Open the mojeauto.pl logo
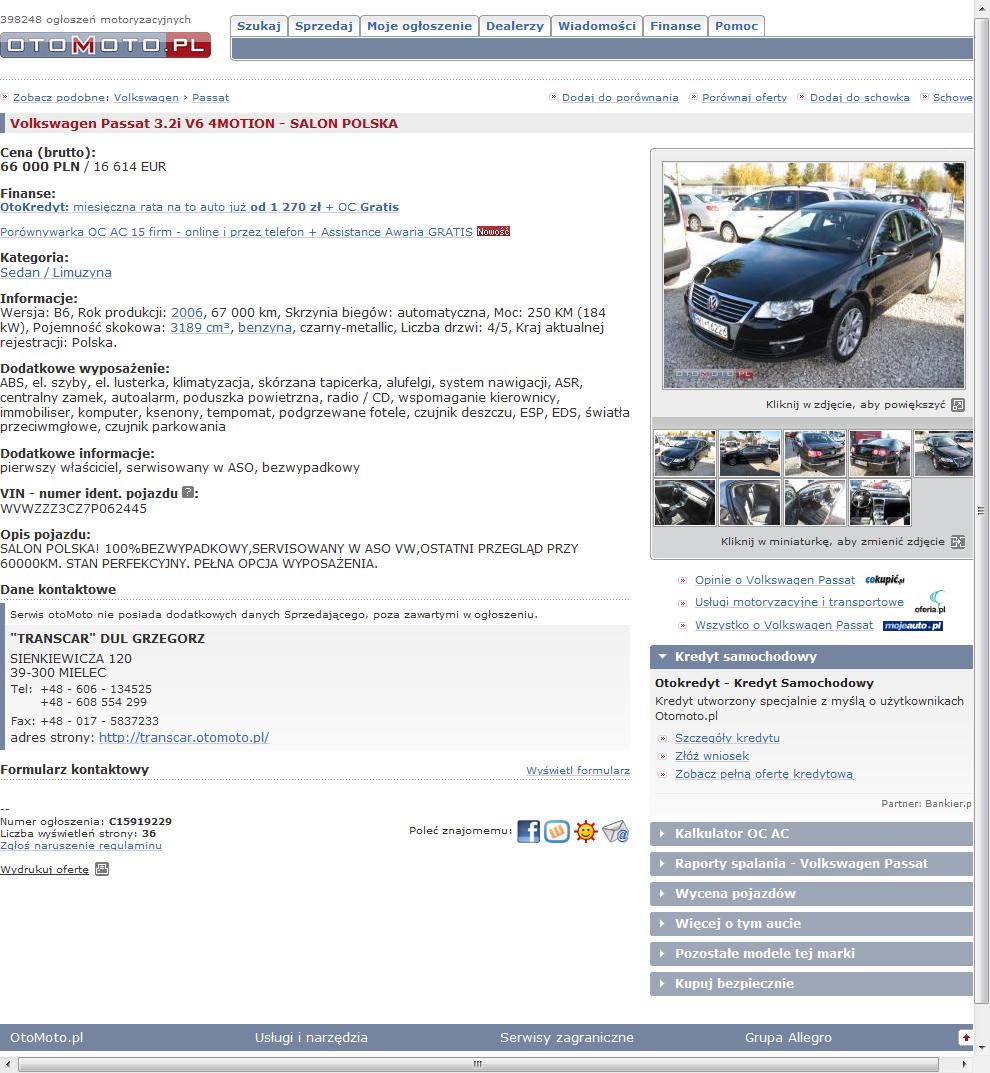Screen dimensions: 990x1073 pos(913,625)
